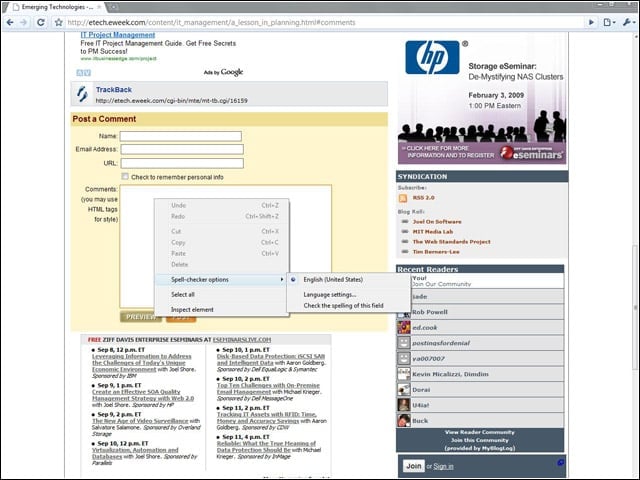Click the Join button

[x=413, y=466]
